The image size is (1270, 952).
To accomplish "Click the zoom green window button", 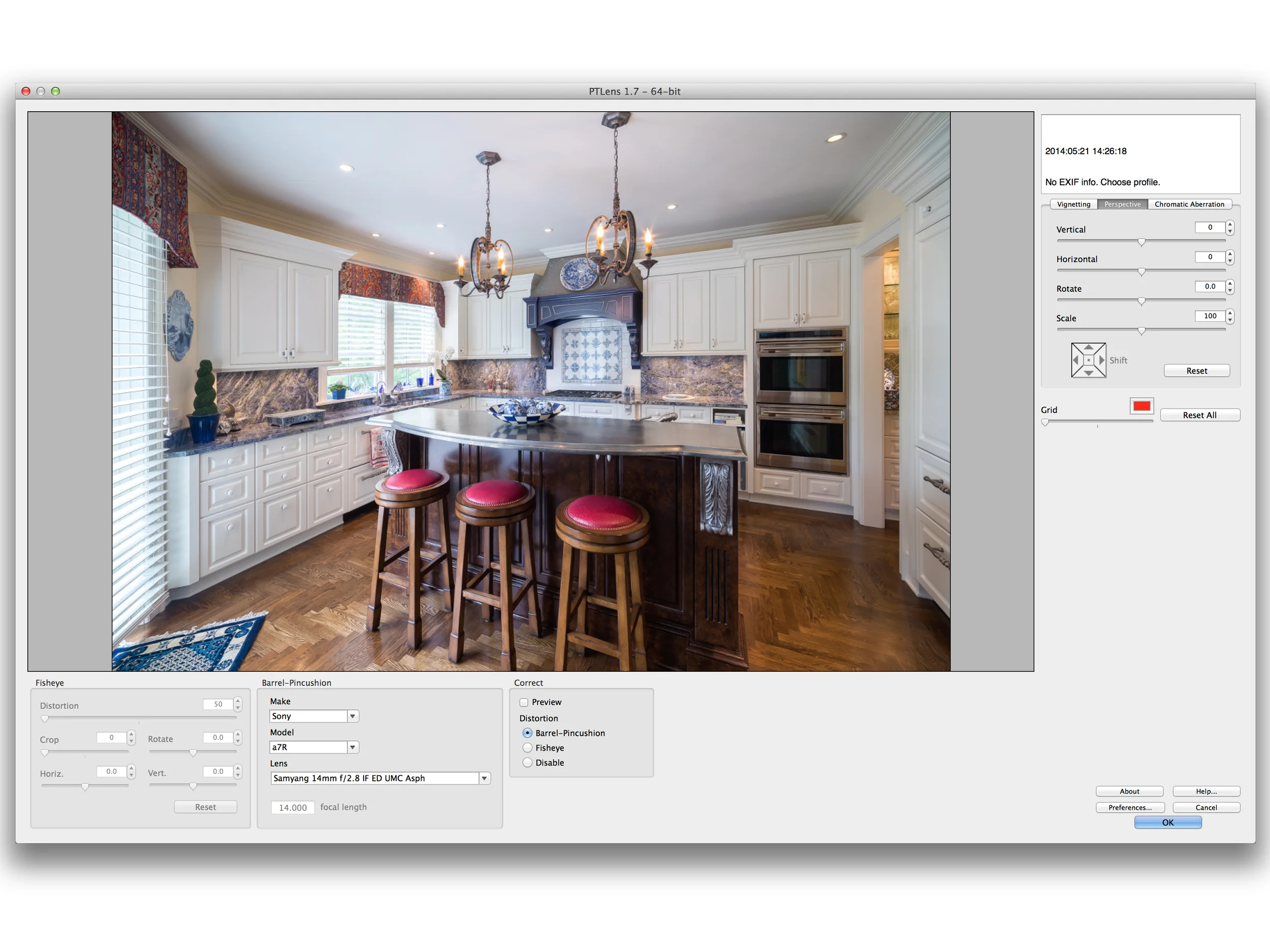I will click(56, 91).
